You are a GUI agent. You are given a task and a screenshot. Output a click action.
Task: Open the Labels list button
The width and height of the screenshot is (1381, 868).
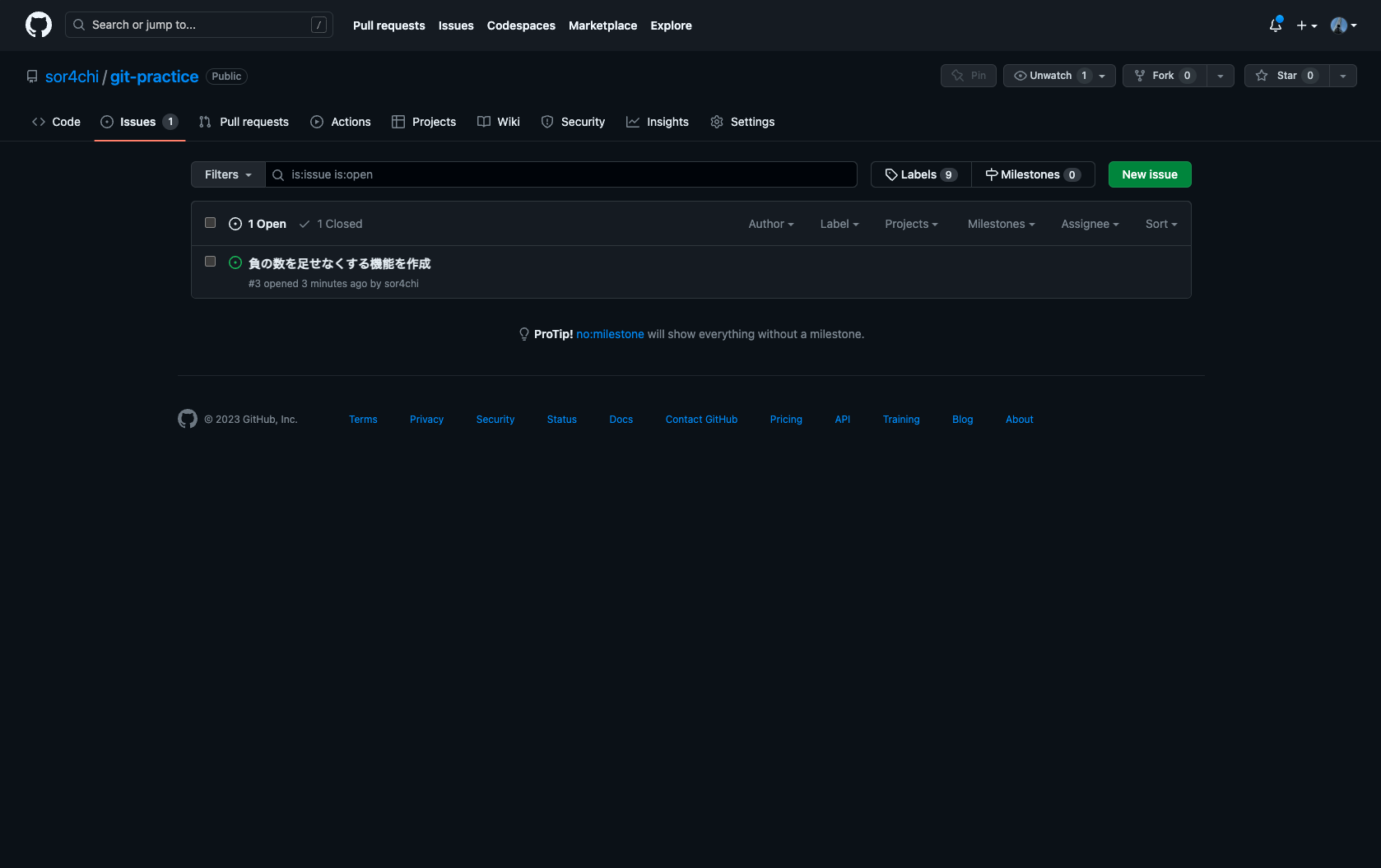click(x=920, y=174)
